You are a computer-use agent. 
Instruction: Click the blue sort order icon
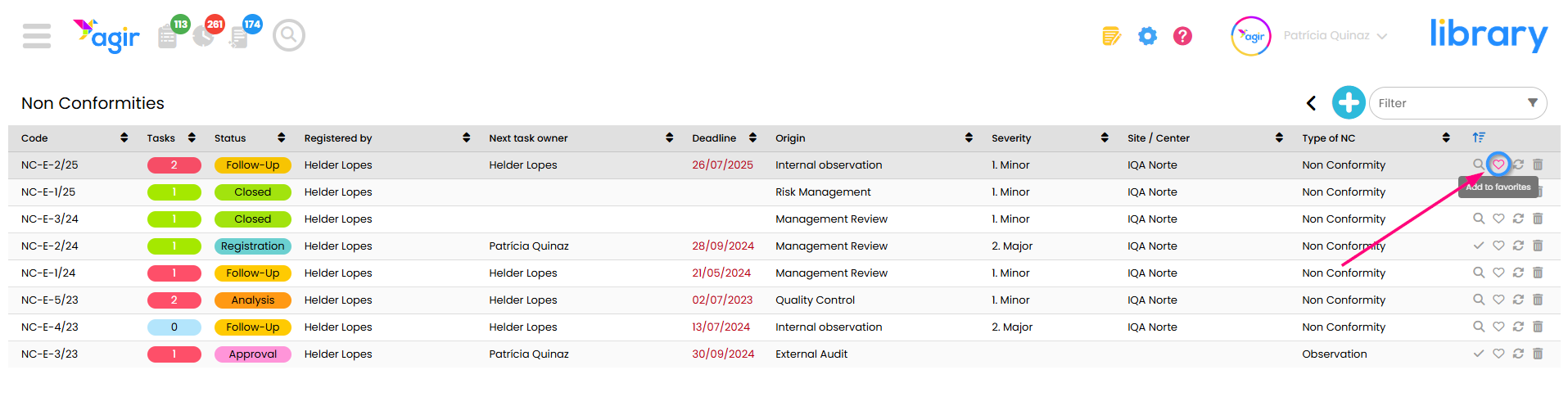click(1479, 138)
